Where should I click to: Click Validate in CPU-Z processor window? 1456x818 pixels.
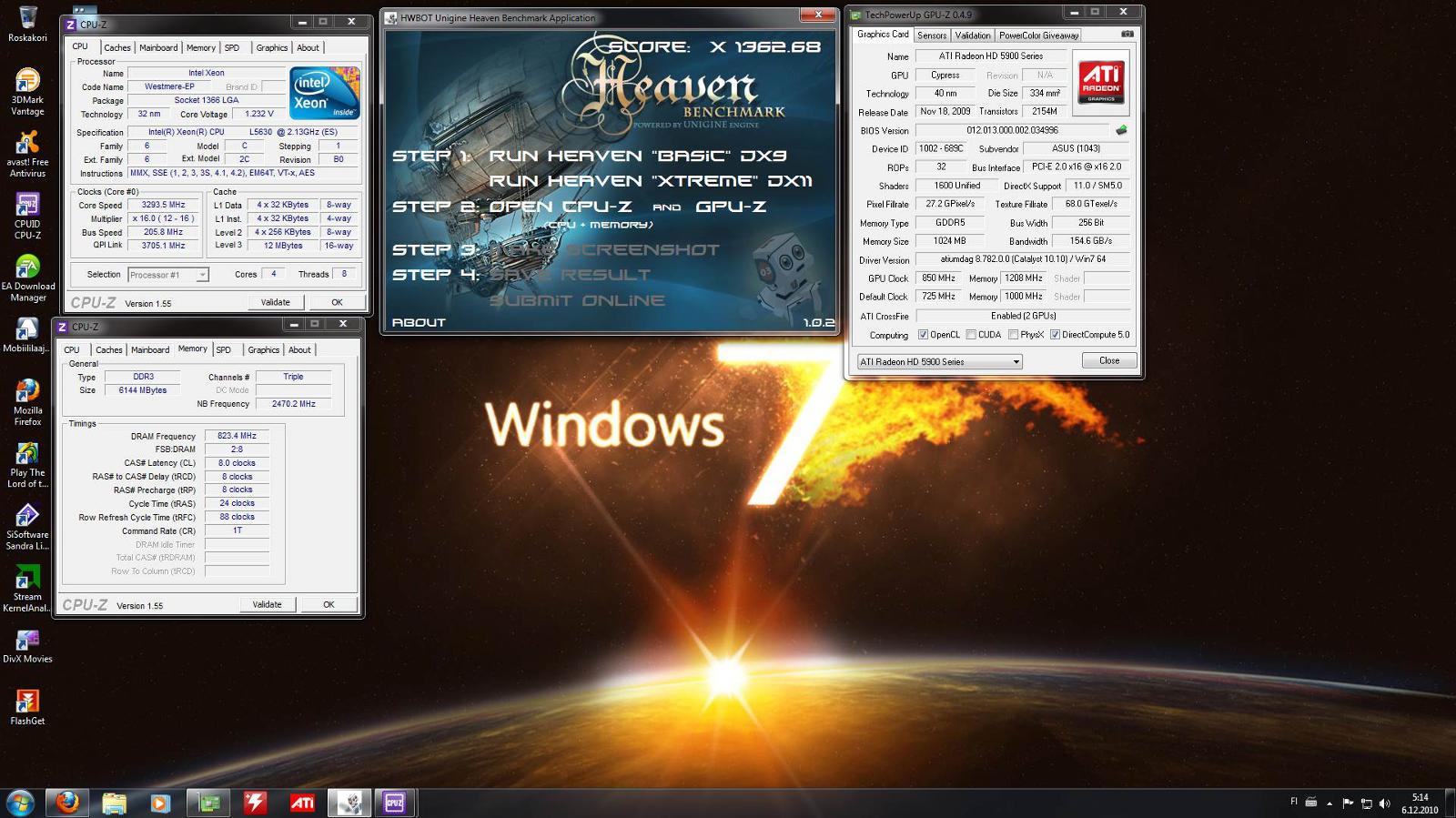point(276,302)
